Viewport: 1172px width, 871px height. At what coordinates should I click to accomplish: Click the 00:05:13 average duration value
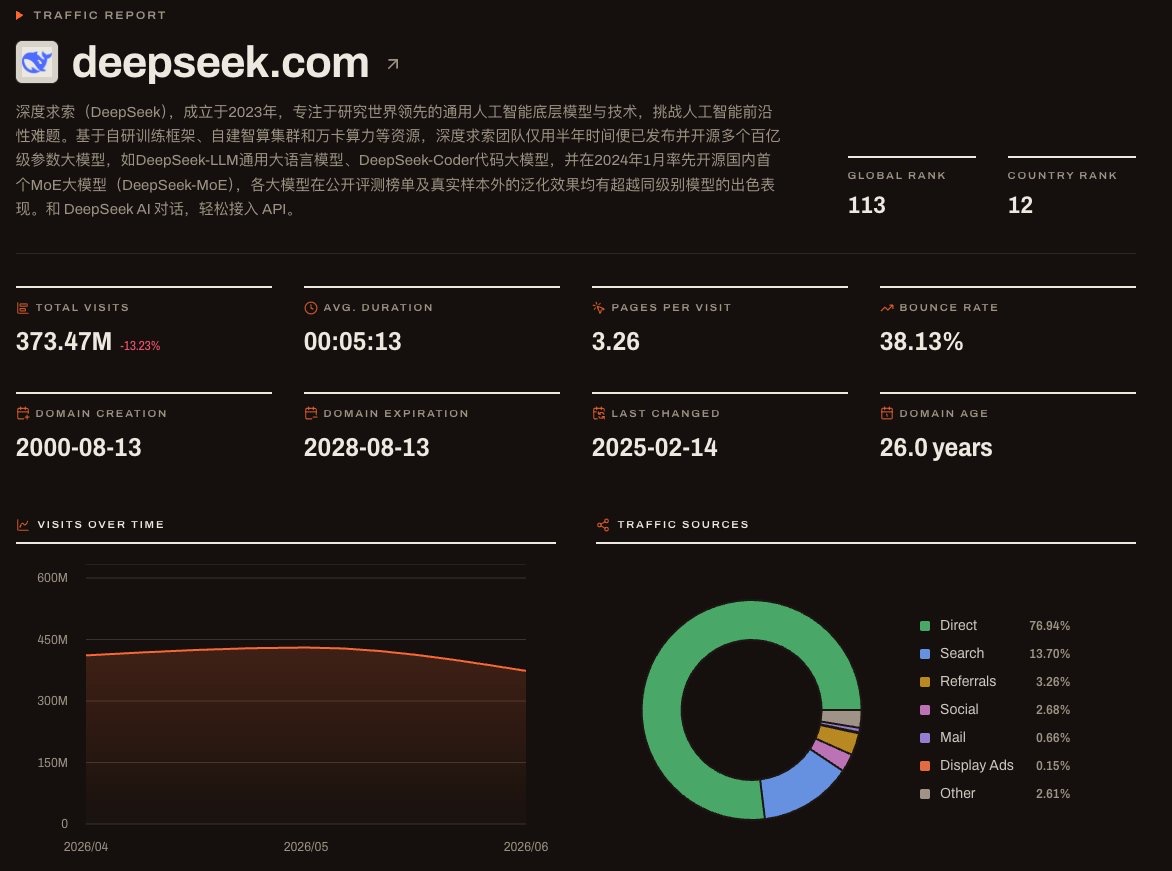pyautogui.click(x=352, y=342)
